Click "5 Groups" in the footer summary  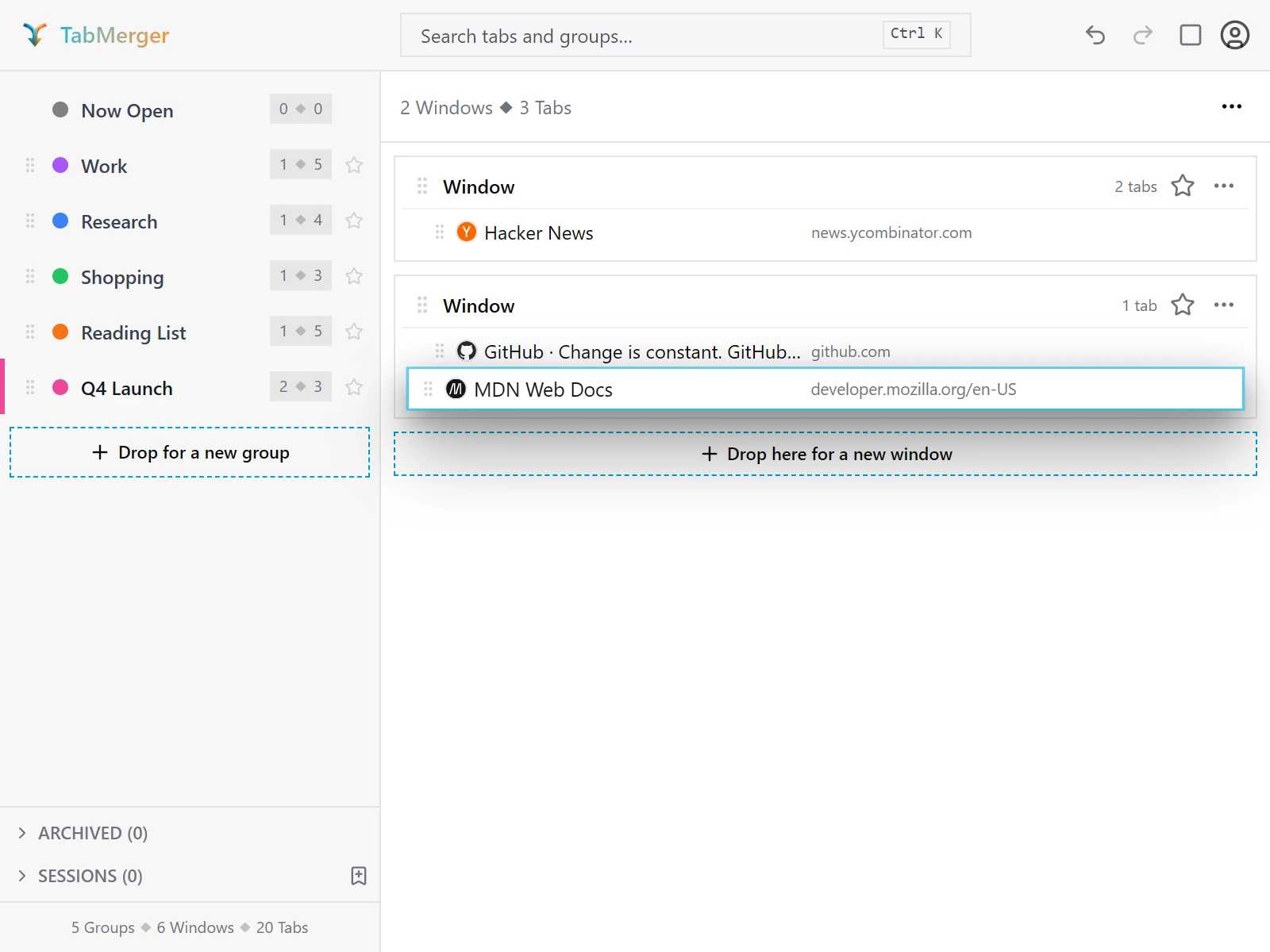(x=103, y=927)
